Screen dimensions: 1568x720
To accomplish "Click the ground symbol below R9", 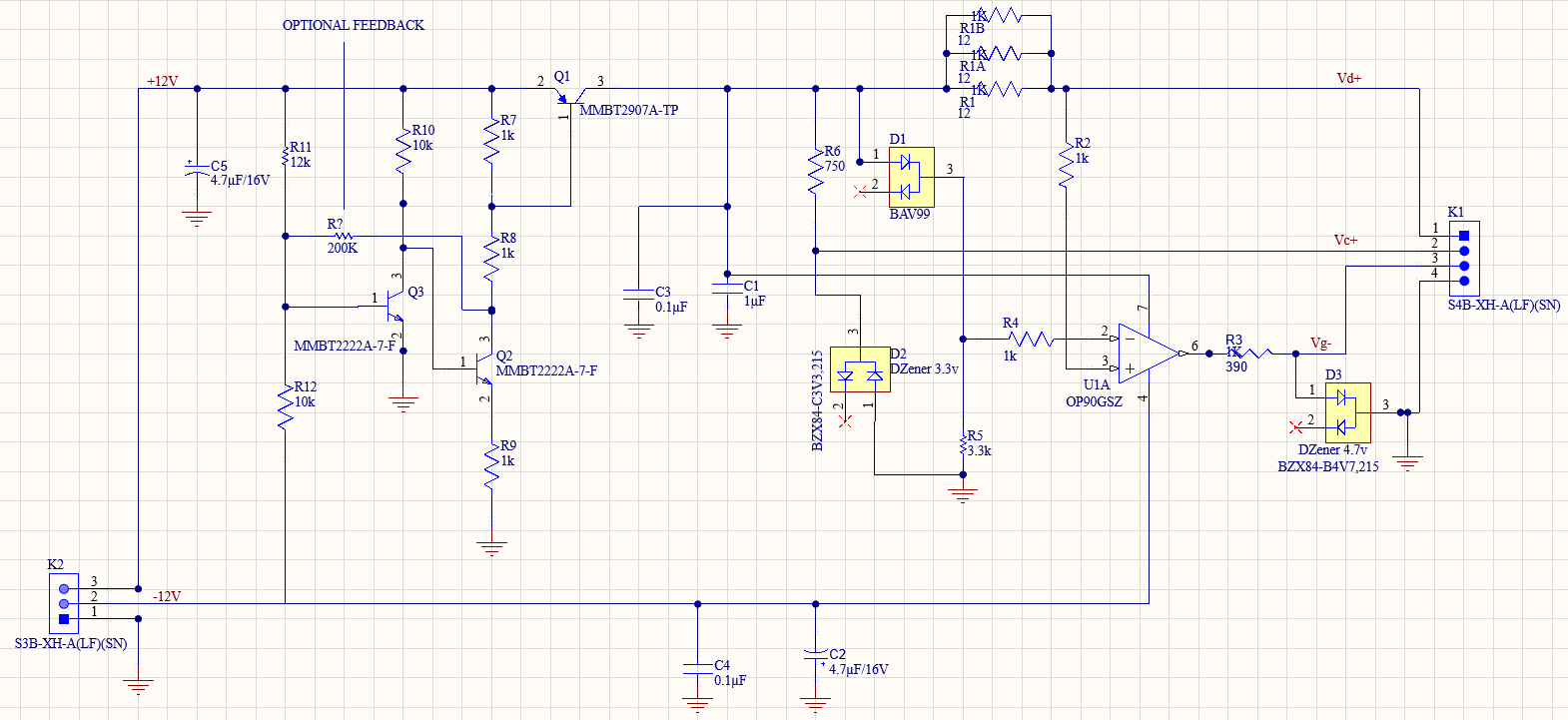I will coord(491,547).
